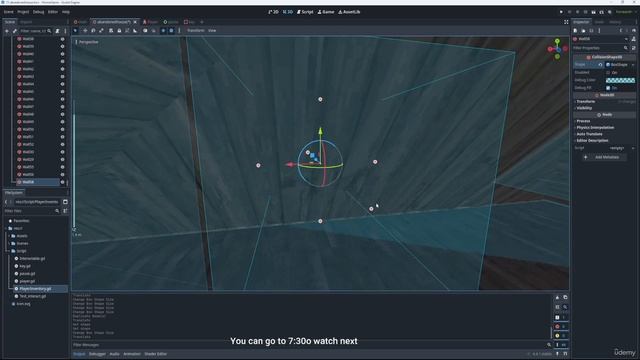Open the viewport Transform menu
This screenshot has width=640, height=360.
click(196, 31)
